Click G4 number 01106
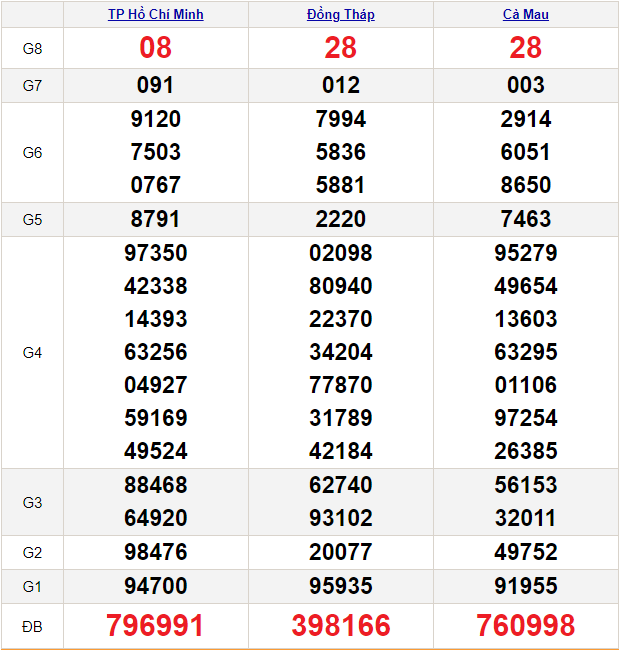Screen dimensions: 621x650 525,385
